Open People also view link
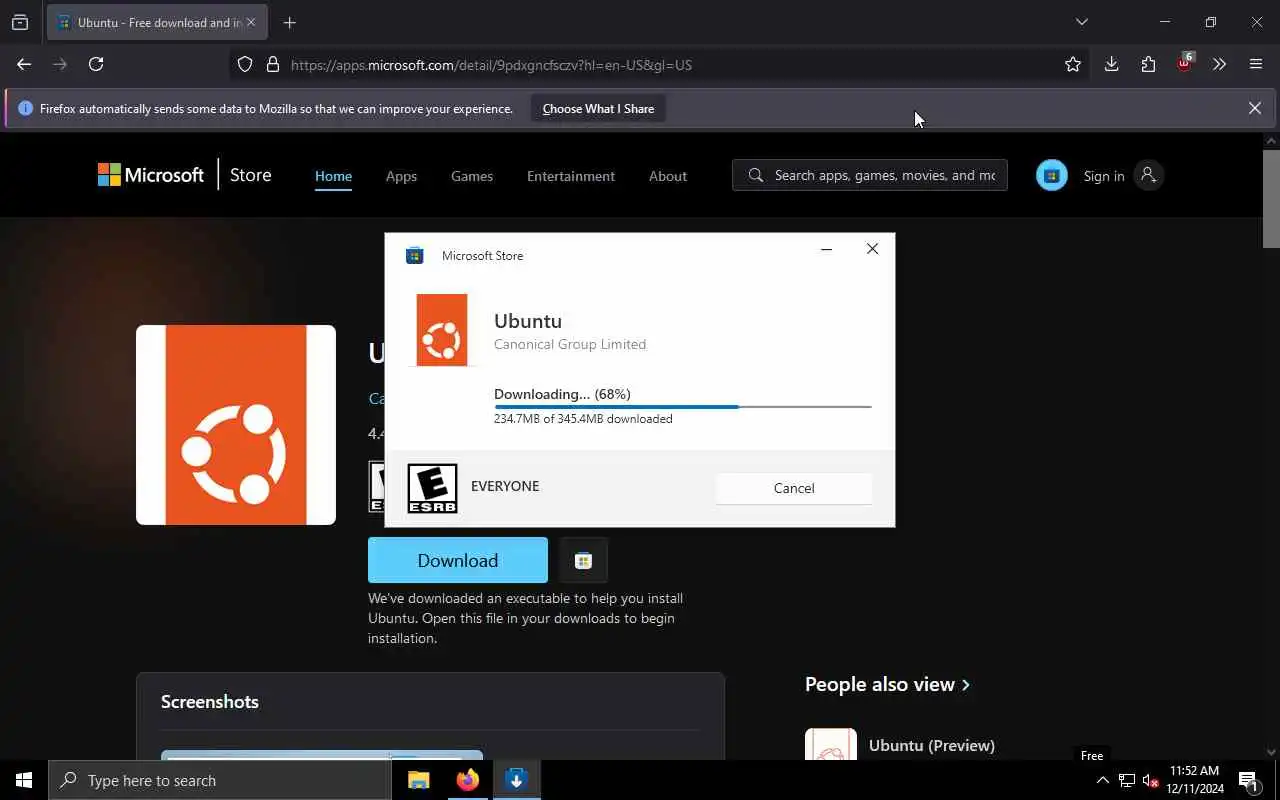Viewport: 1280px width, 800px height. [887, 684]
